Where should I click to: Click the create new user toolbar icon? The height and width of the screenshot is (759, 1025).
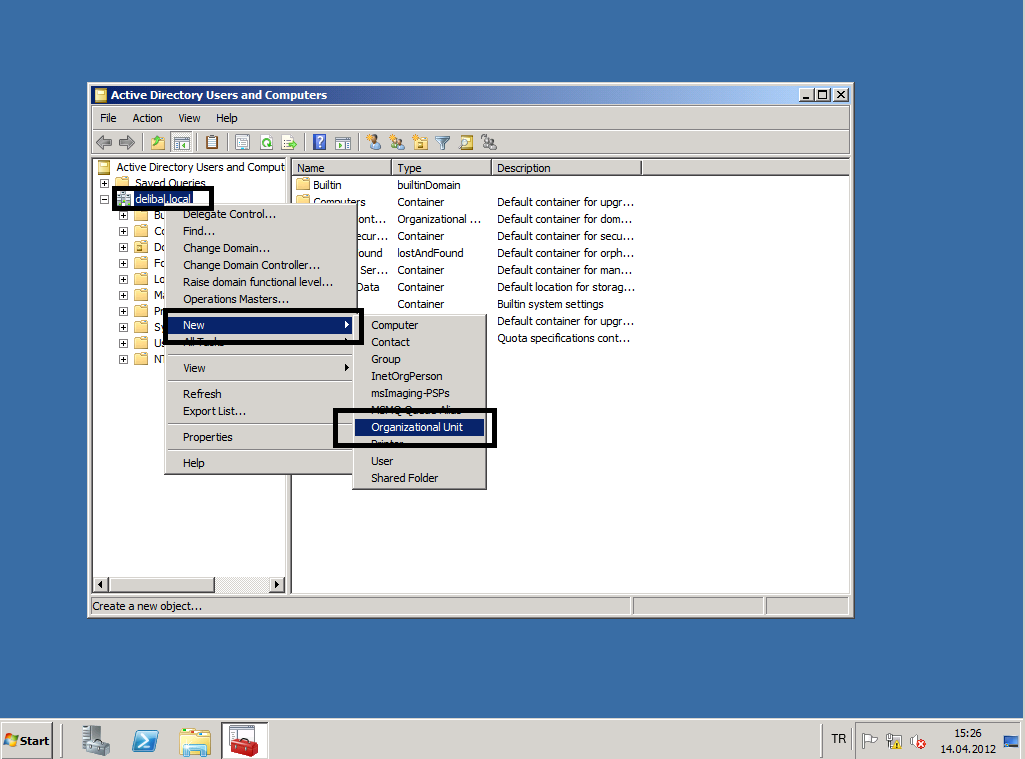tap(374, 143)
